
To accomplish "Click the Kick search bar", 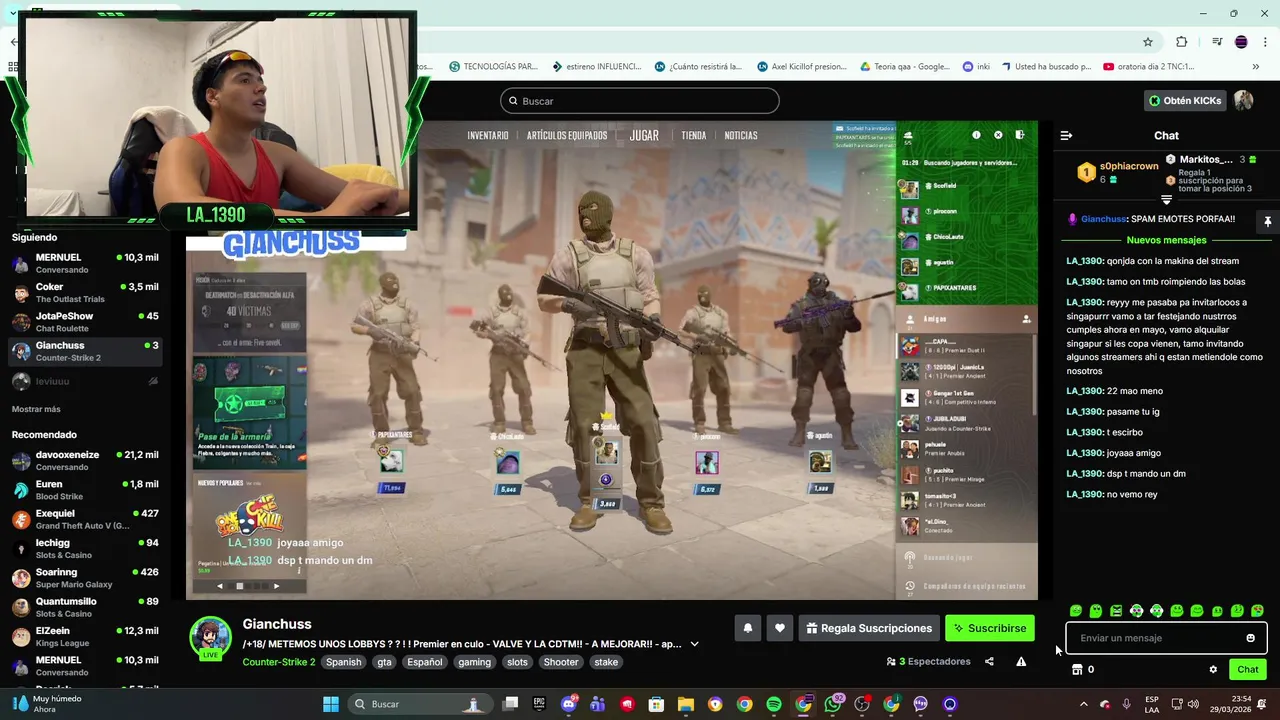I will pos(640,101).
